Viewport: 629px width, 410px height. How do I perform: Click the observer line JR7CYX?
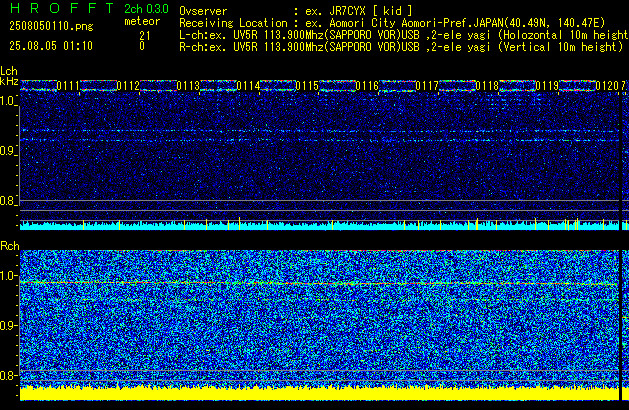point(296,11)
